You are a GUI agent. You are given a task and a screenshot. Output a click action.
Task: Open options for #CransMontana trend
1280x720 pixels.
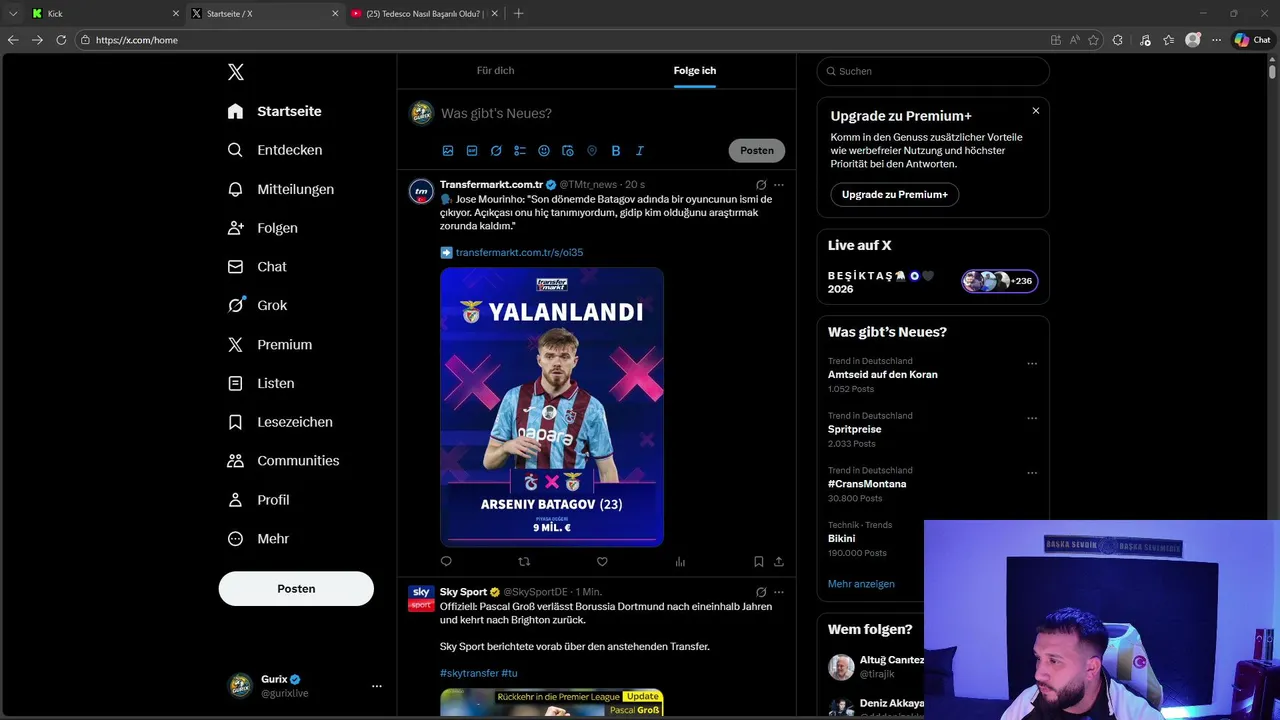1032,473
